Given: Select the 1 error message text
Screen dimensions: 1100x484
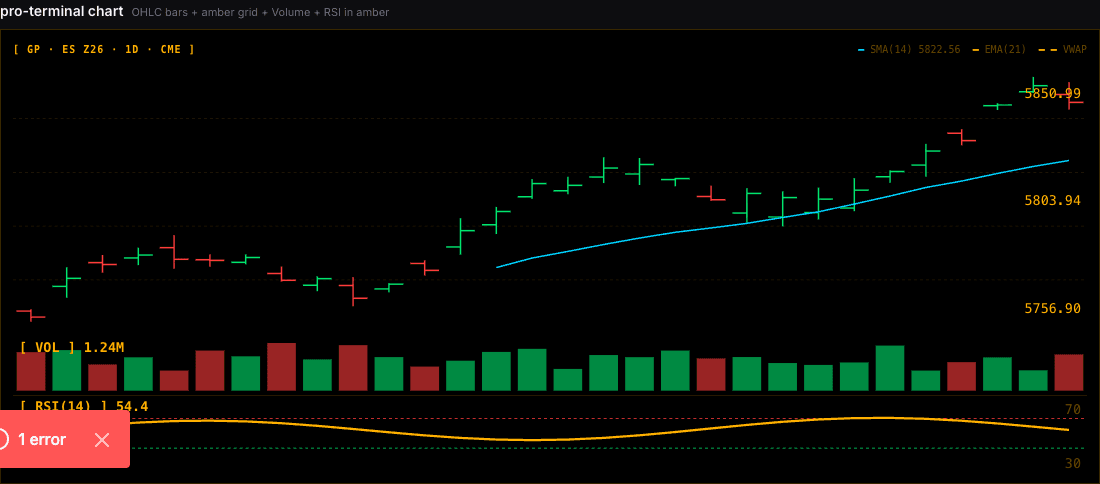Looking at the screenshot, I should pyautogui.click(x=42, y=440).
